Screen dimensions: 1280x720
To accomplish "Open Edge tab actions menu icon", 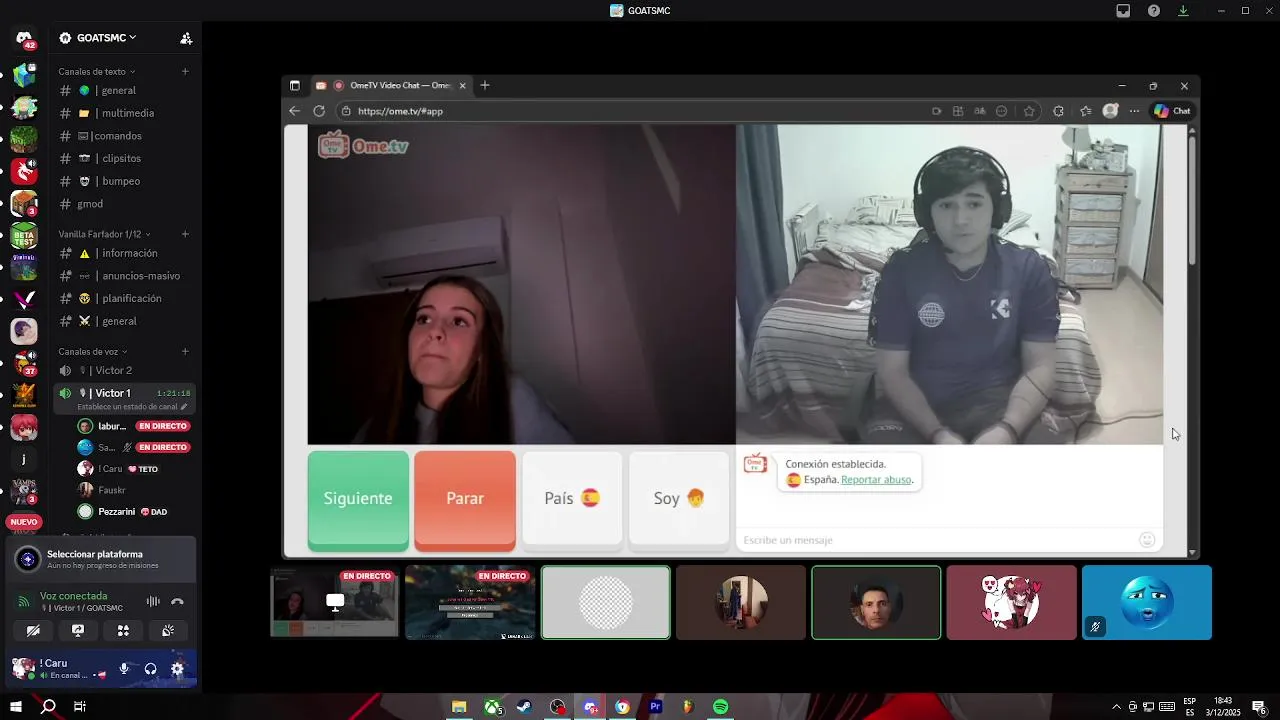I will point(294,86).
